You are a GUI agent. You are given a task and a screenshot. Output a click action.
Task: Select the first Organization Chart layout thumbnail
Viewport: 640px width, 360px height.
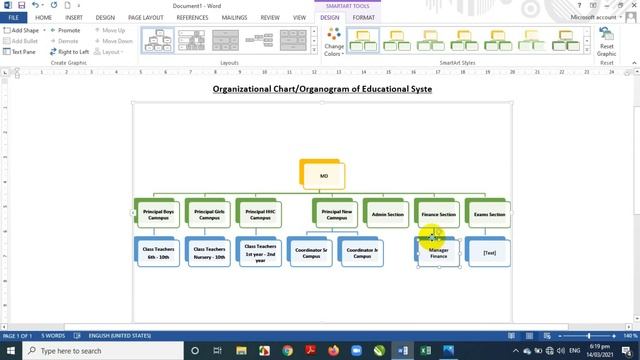pos(158,40)
